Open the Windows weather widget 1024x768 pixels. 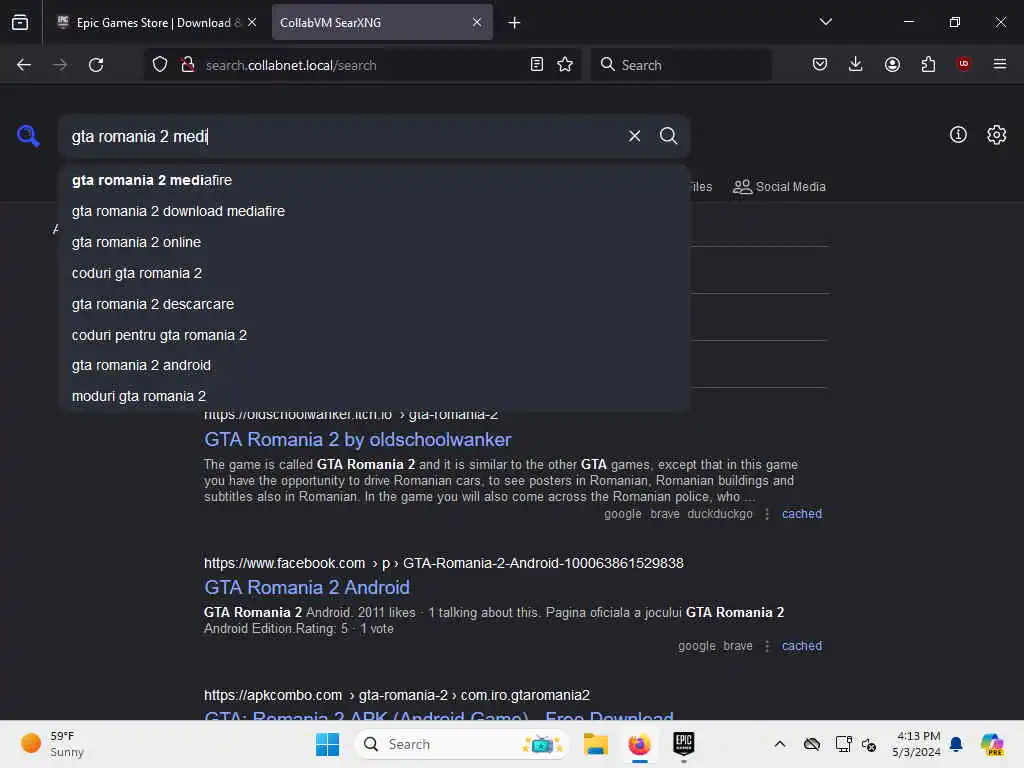[x=52, y=744]
